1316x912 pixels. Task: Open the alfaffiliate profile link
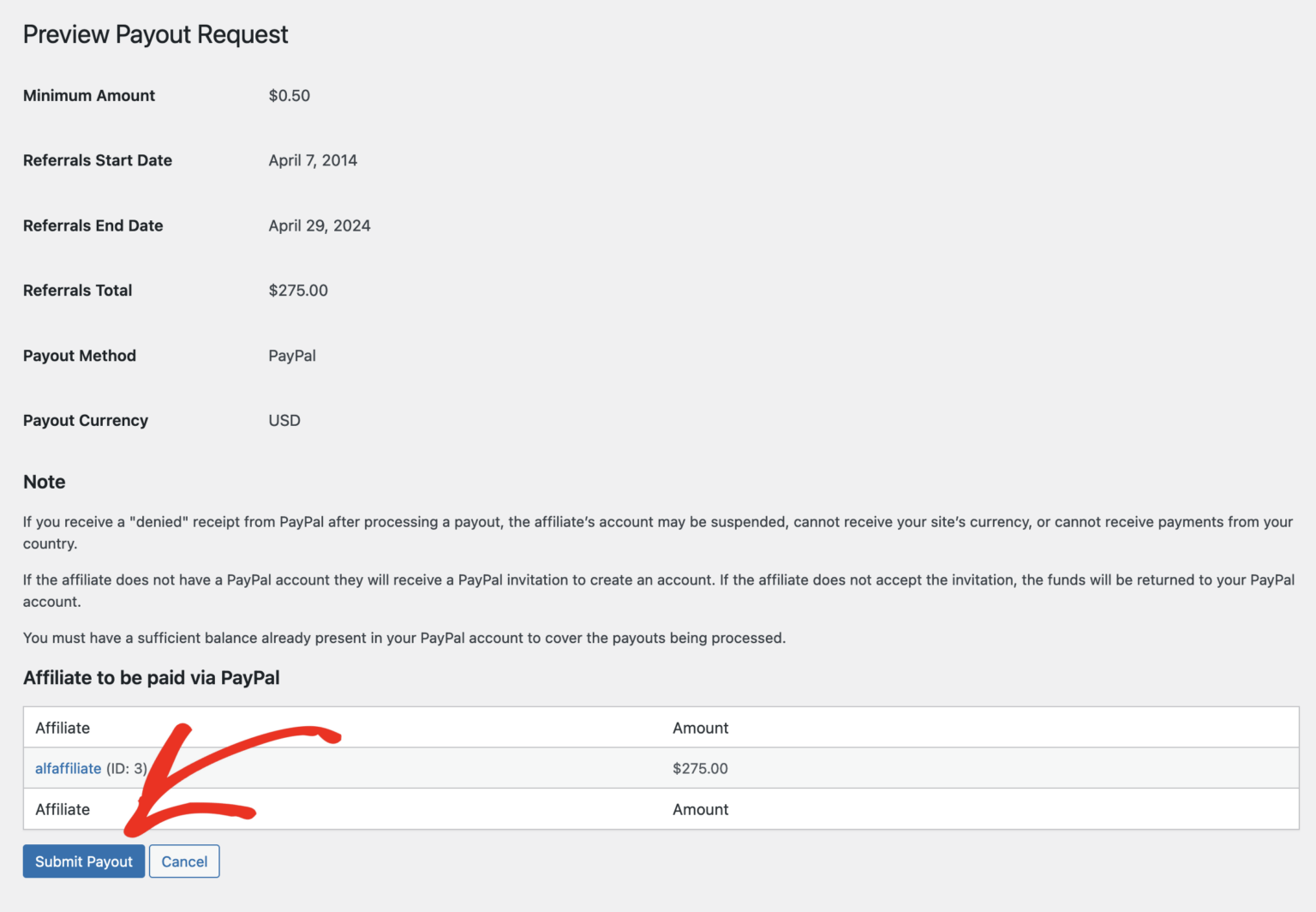coord(68,768)
